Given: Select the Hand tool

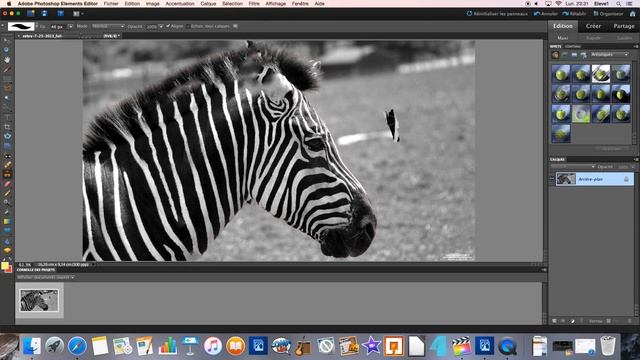Looking at the screenshot, I should tap(7, 60).
